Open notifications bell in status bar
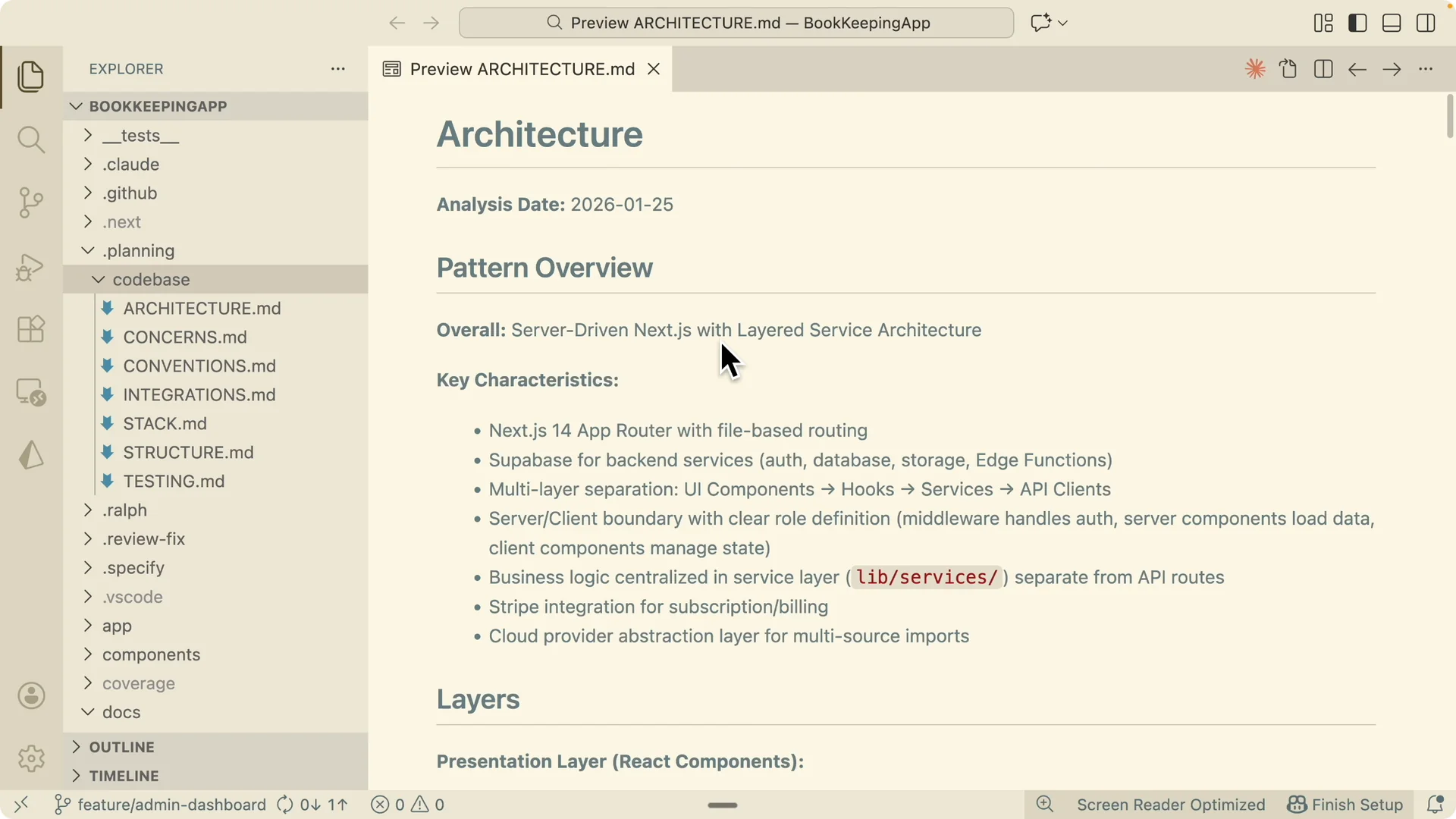The height and width of the screenshot is (819, 1456). tap(1435, 805)
